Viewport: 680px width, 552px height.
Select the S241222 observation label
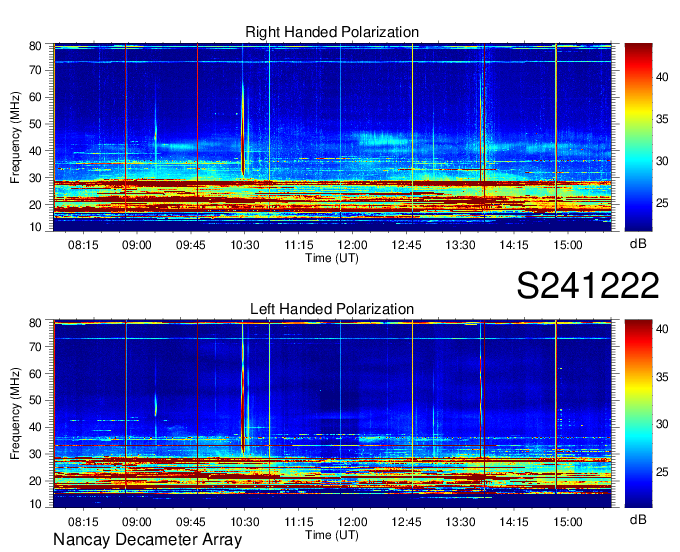click(x=588, y=285)
